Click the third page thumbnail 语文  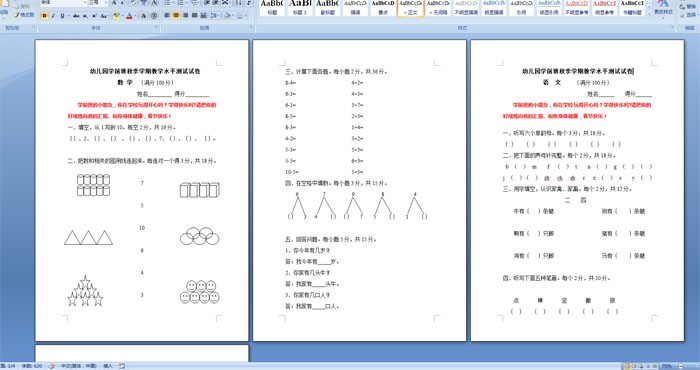point(577,191)
